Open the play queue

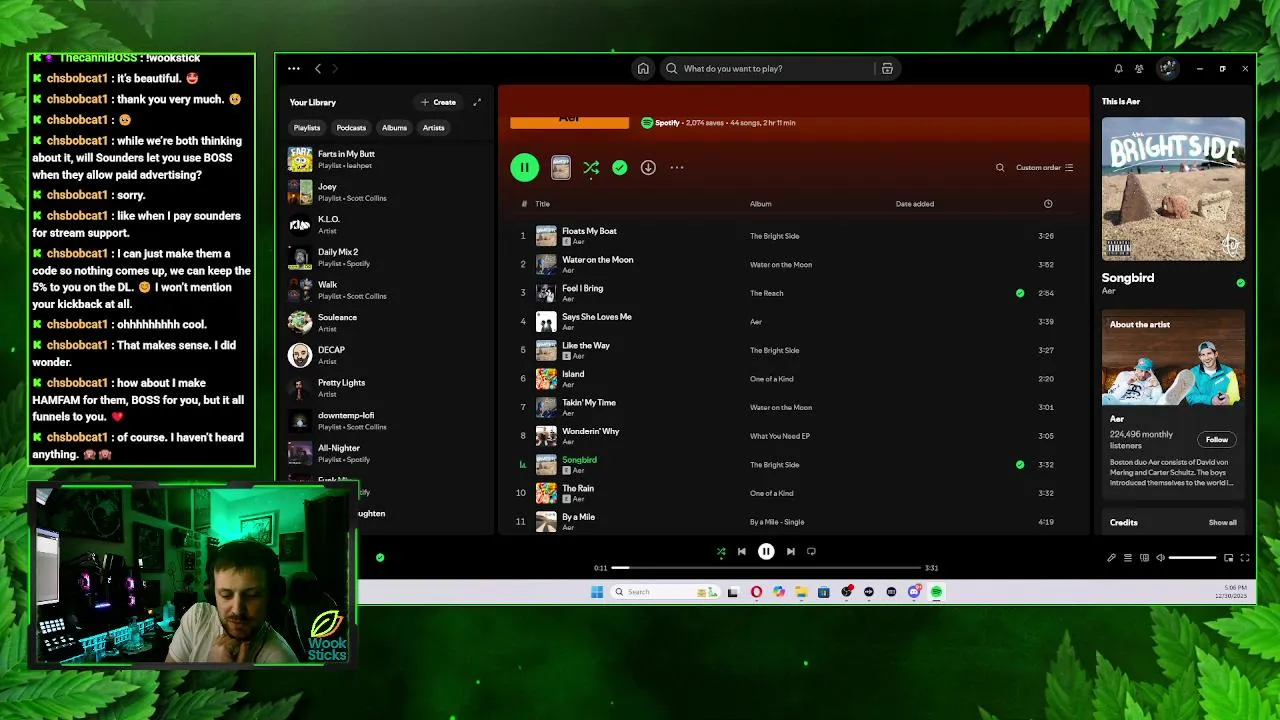click(x=1128, y=558)
